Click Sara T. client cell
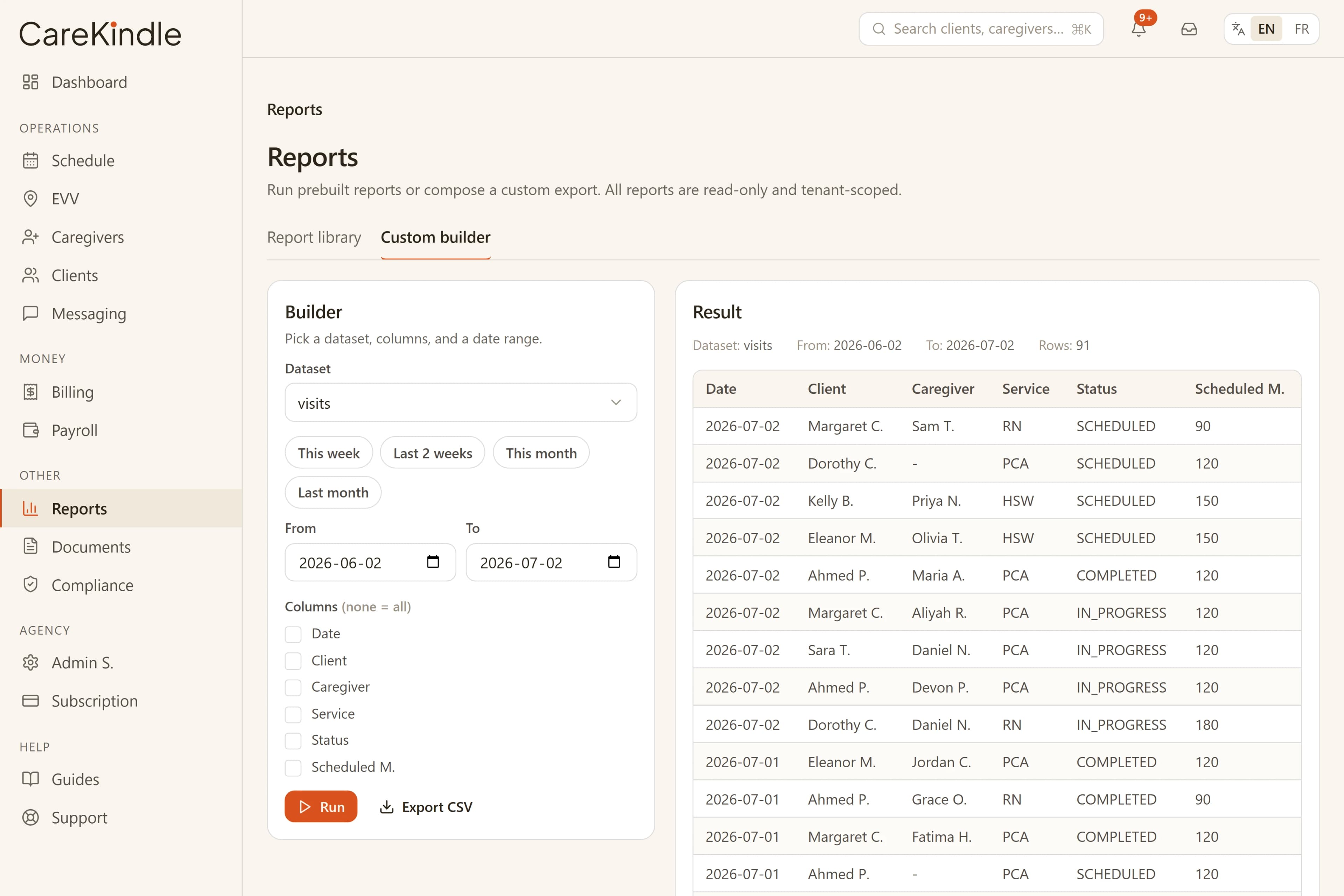 click(829, 650)
